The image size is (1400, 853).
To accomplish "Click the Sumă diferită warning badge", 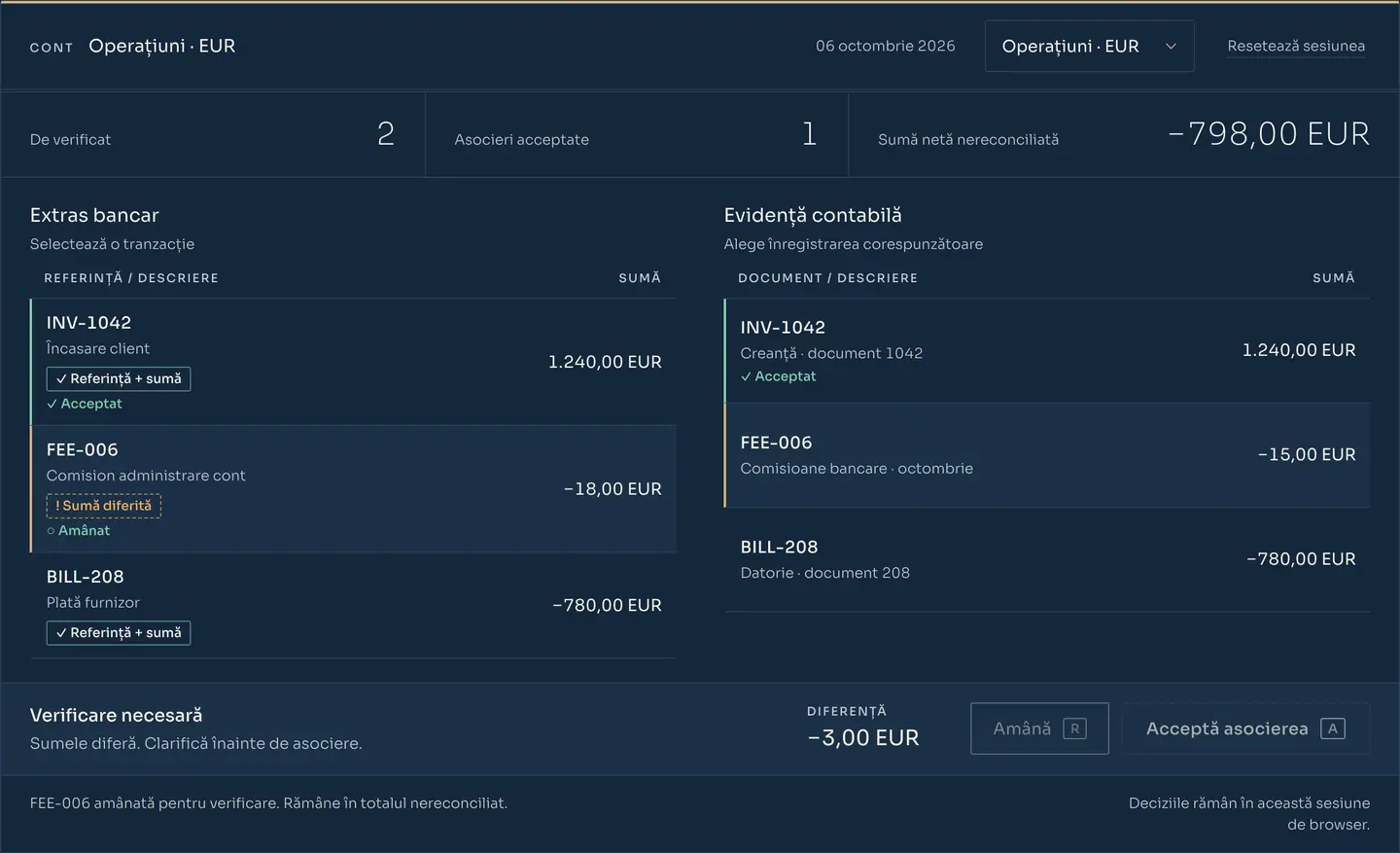I will point(104,506).
